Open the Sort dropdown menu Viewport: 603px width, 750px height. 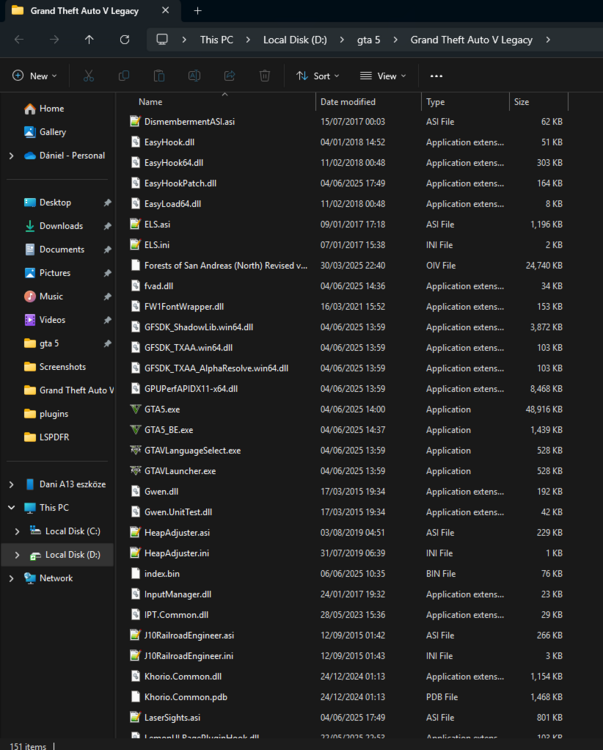318,76
